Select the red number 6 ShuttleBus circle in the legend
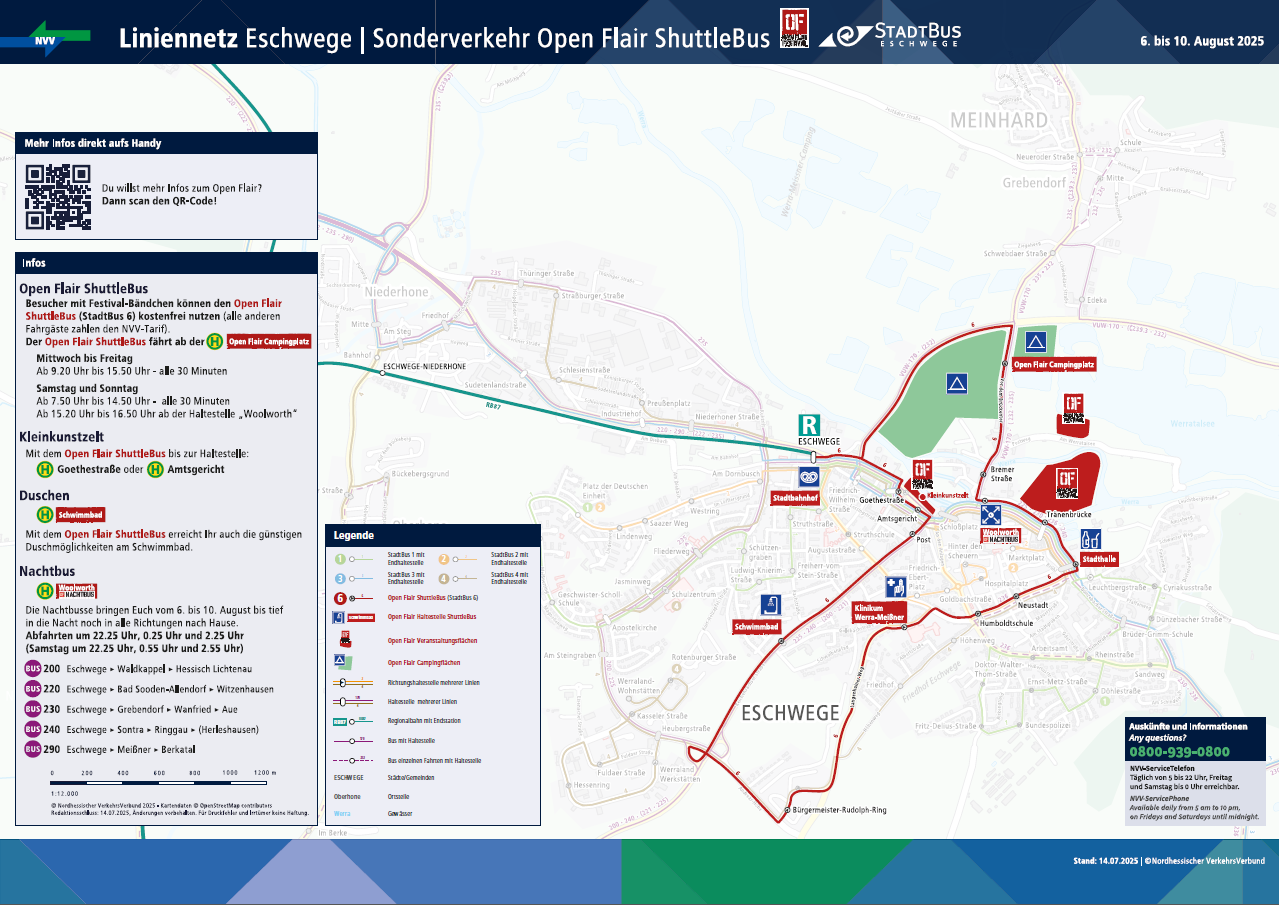This screenshot has width=1279, height=905. pyautogui.click(x=339, y=598)
